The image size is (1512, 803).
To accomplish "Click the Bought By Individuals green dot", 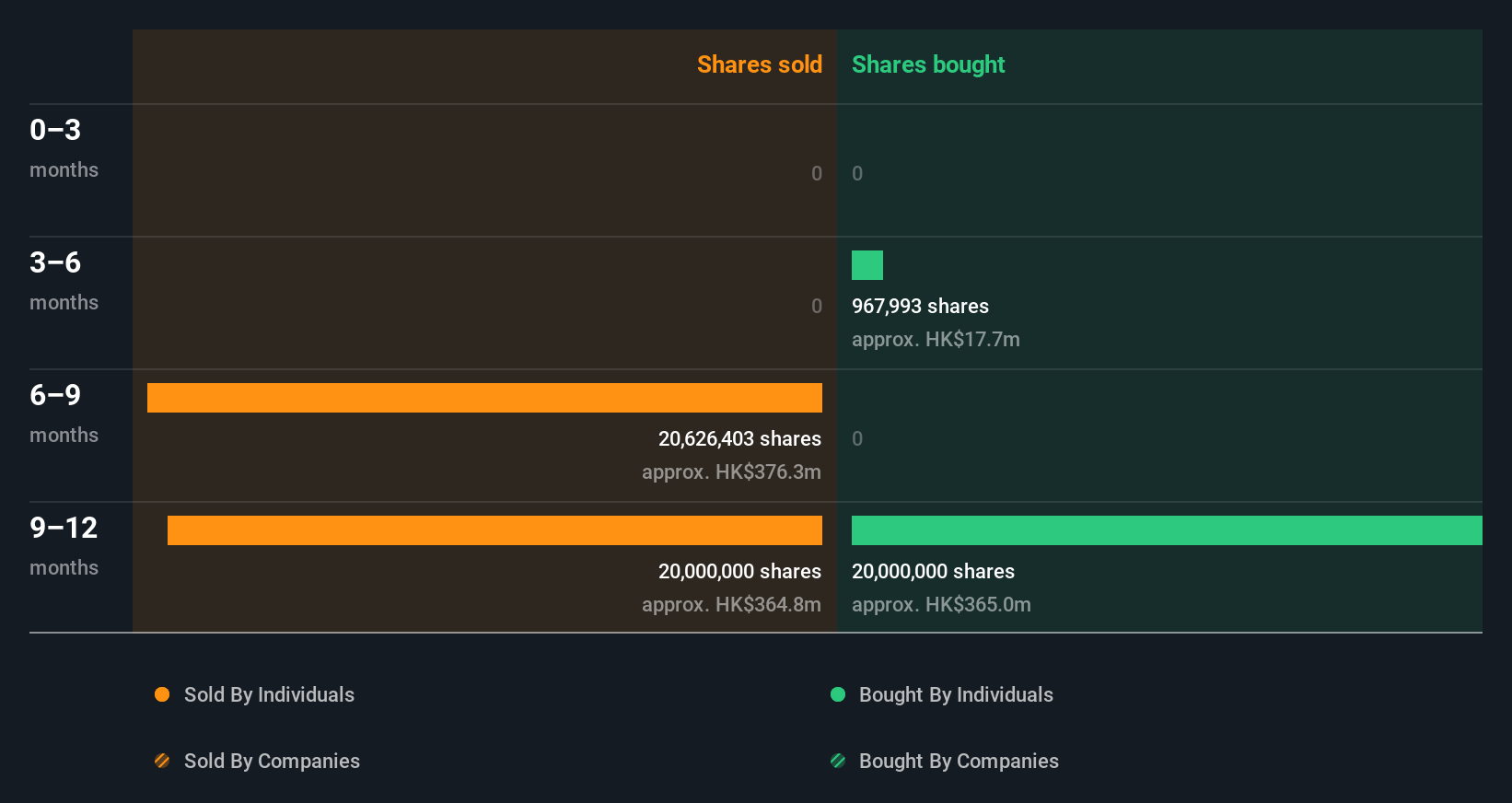I will pyautogui.click(x=838, y=694).
